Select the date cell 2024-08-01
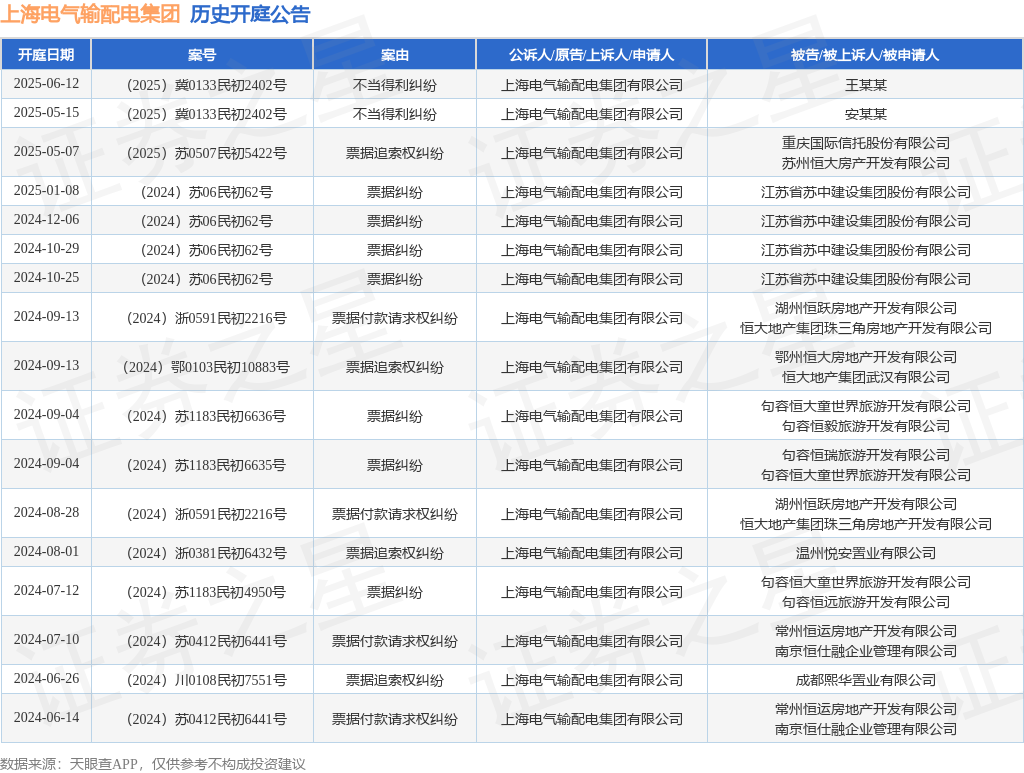 click(46, 552)
